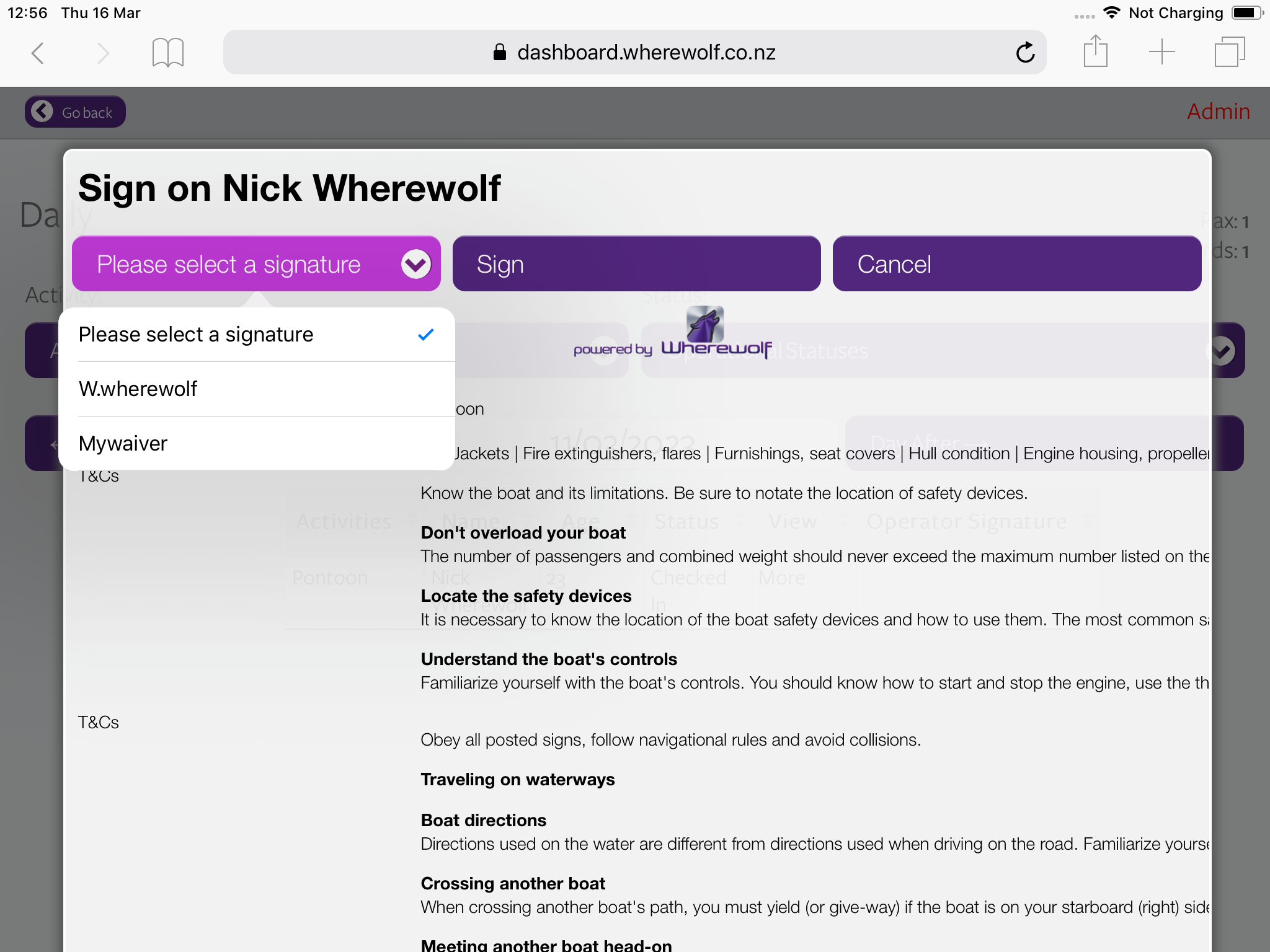Open Safari share sheet icon
Viewport: 1270px width, 952px height.
click(x=1095, y=51)
